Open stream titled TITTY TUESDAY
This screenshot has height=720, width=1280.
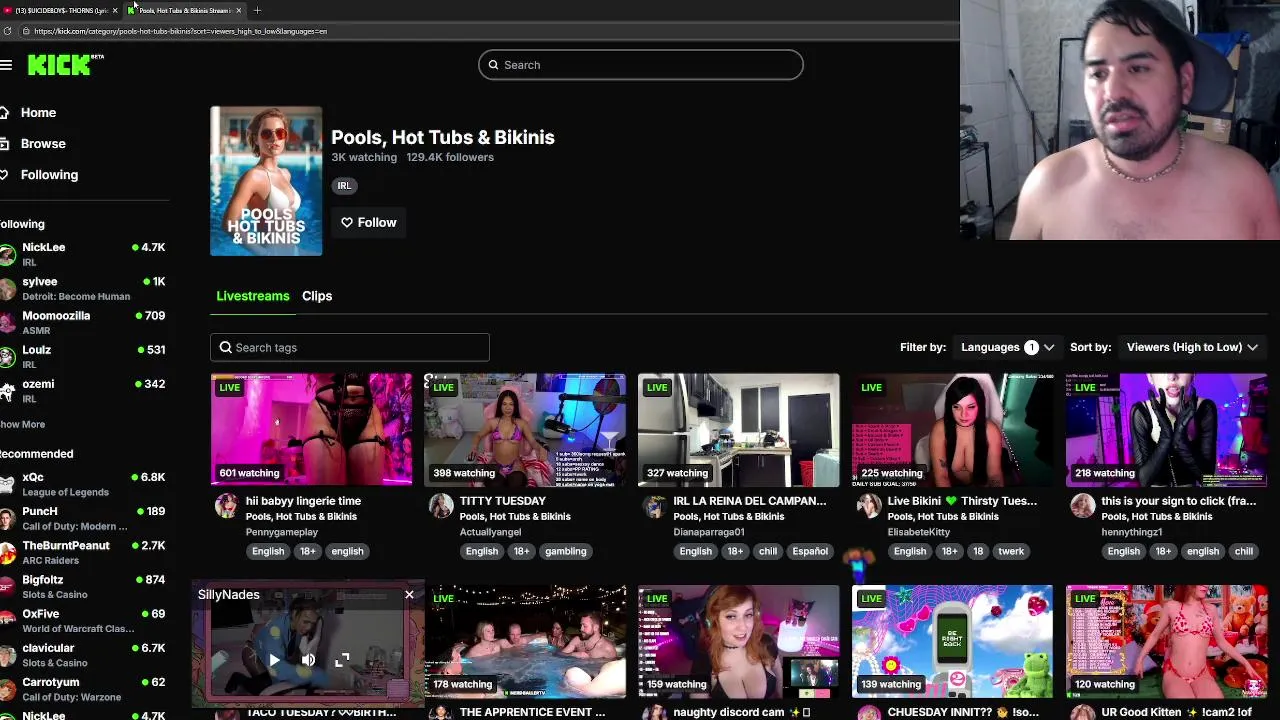(x=503, y=501)
